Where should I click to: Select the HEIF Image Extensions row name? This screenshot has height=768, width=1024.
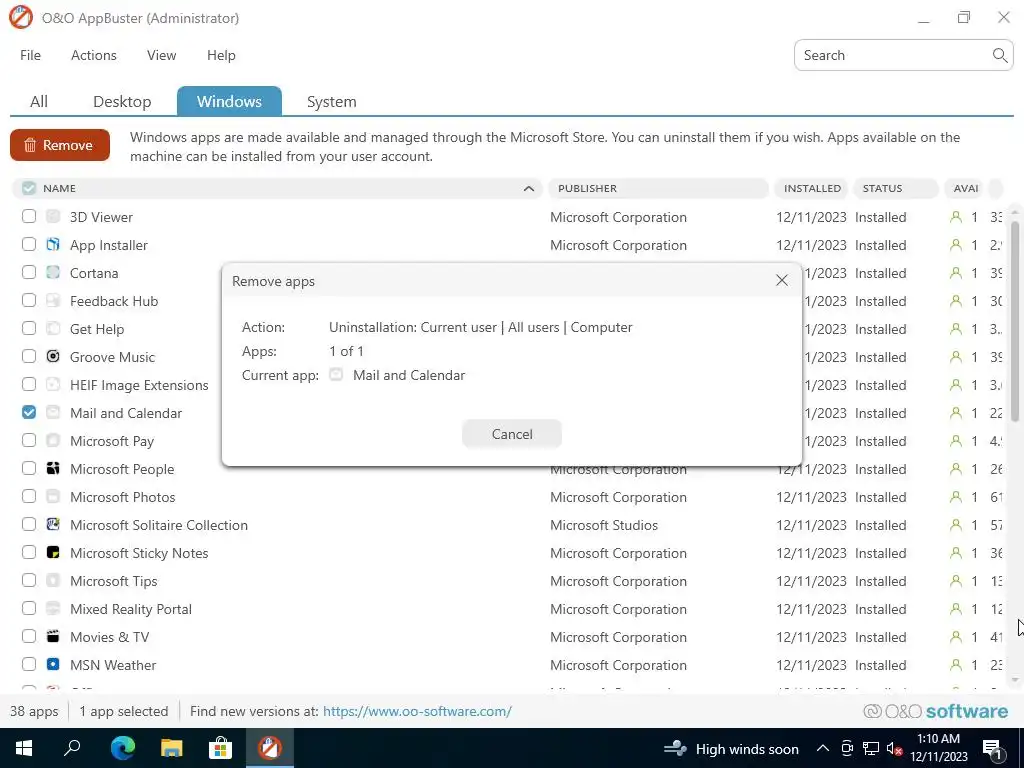pos(139,385)
